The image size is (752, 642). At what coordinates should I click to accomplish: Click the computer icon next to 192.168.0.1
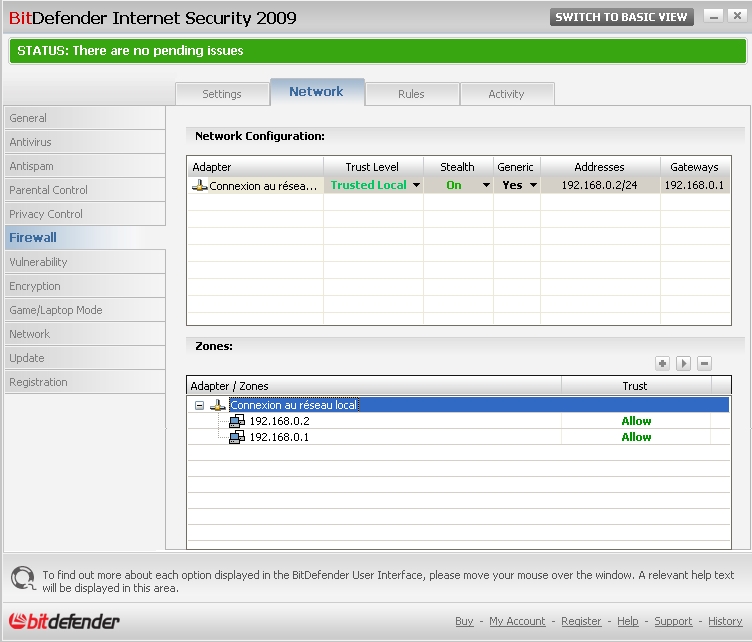point(237,437)
